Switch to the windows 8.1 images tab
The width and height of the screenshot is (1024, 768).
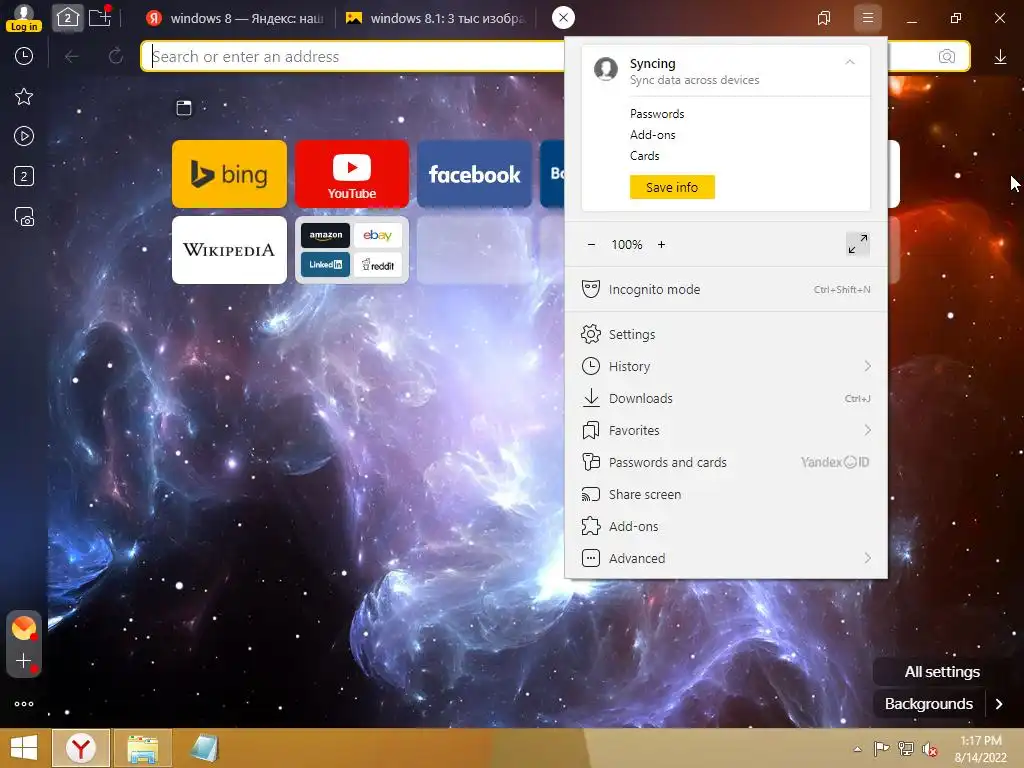(435, 18)
